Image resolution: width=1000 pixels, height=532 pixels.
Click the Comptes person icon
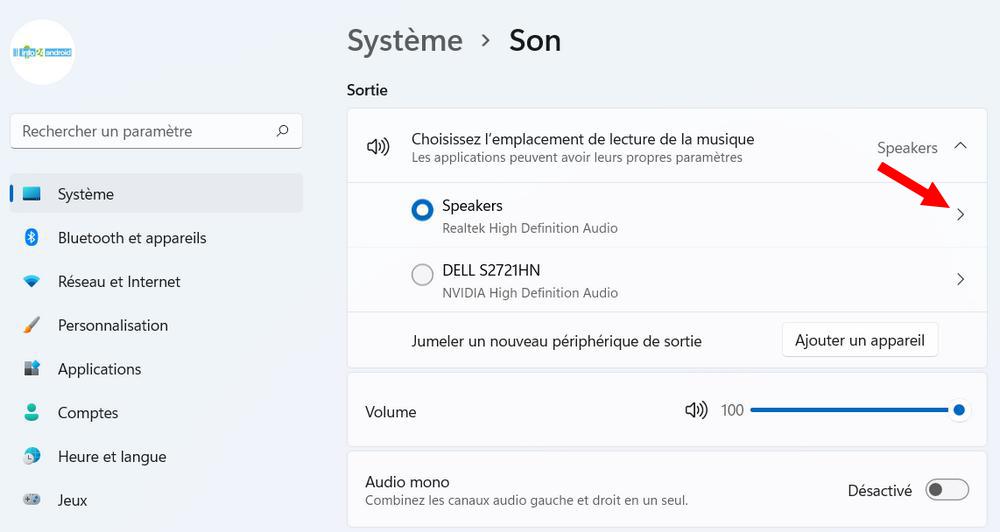click(x=31, y=412)
